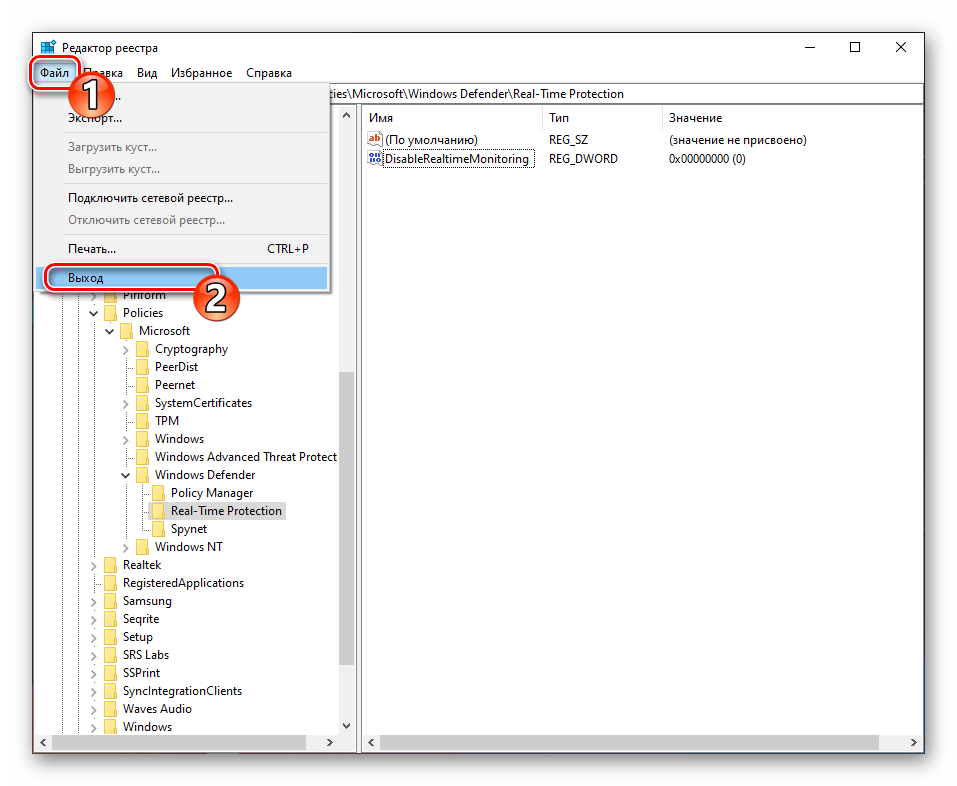Collapse the Microsoft tree node
This screenshot has height=786, width=957.
(x=109, y=332)
